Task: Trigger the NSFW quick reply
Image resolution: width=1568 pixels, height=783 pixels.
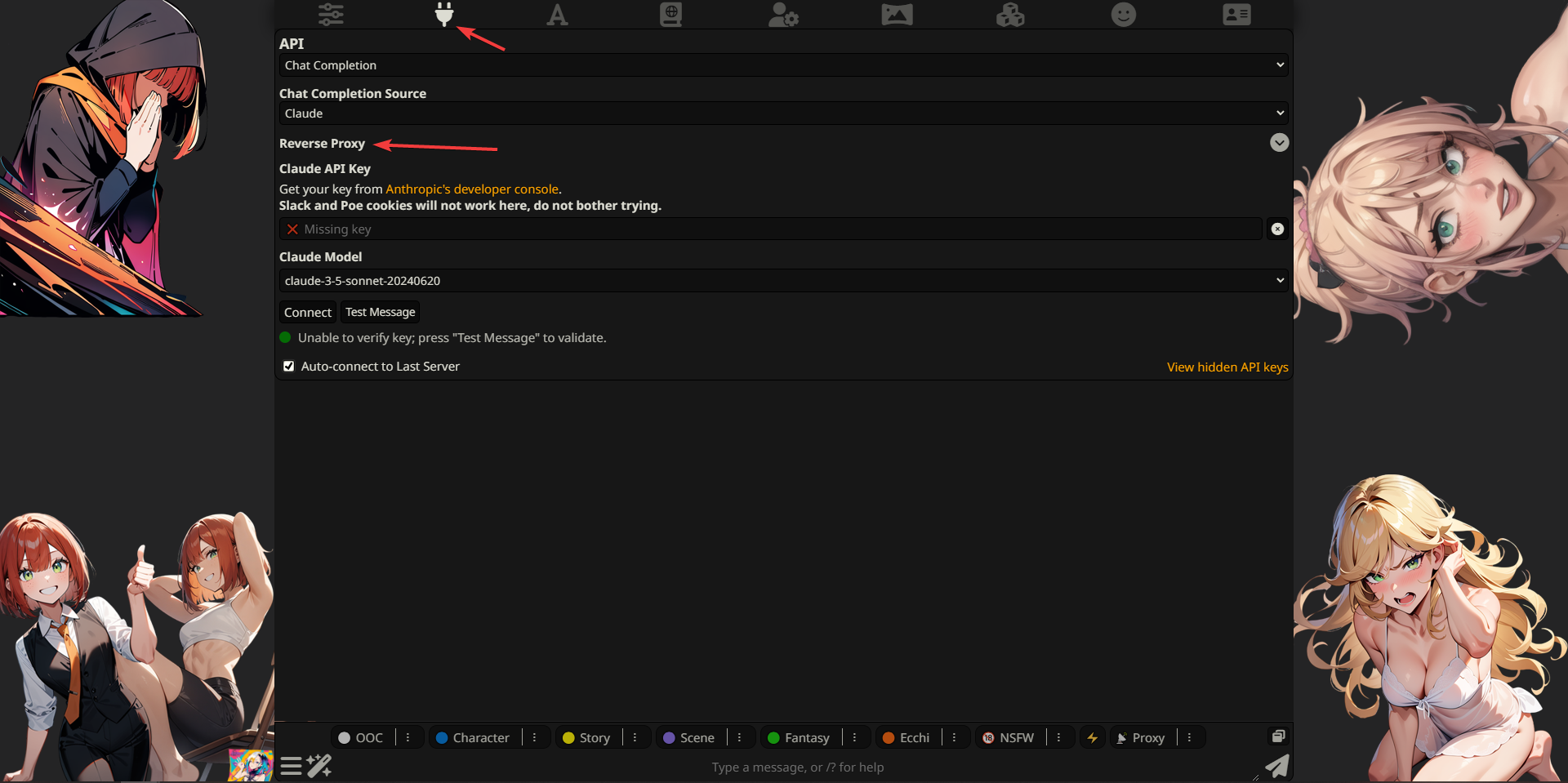Action: (x=1009, y=737)
